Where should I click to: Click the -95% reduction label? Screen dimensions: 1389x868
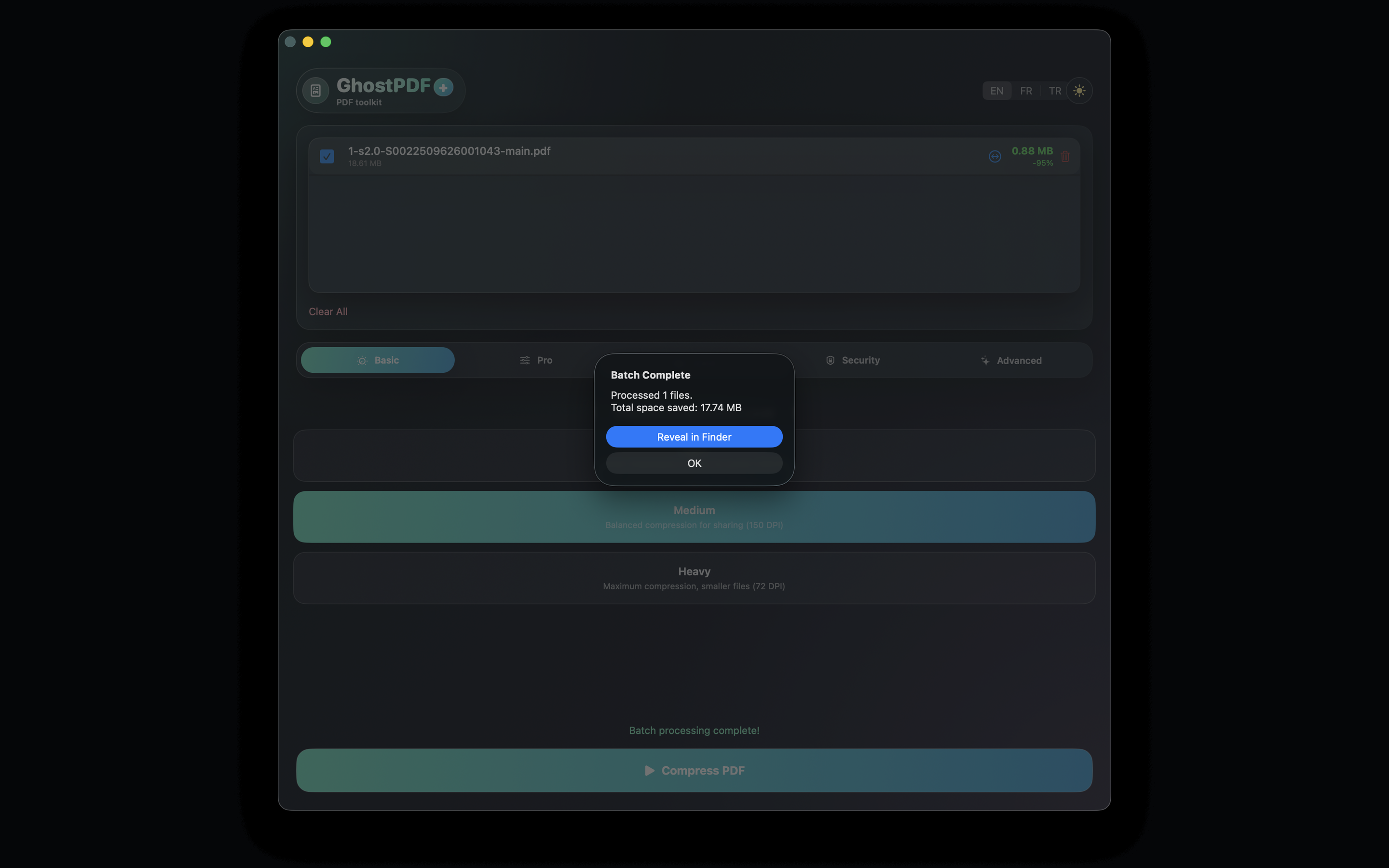point(1042,163)
